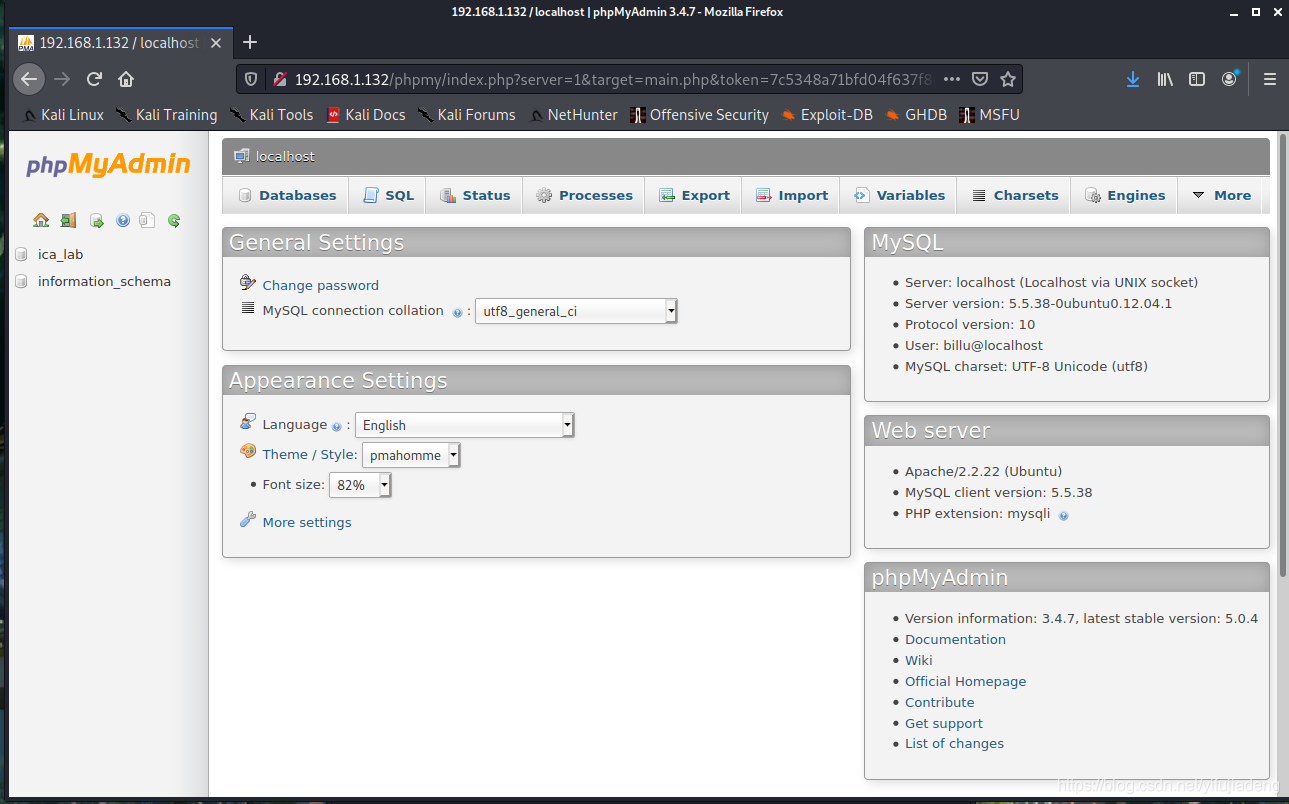Screen dimensions: 1289x804
Task: Open the Theme / Style dropdown
Action: pyautogui.click(x=411, y=455)
